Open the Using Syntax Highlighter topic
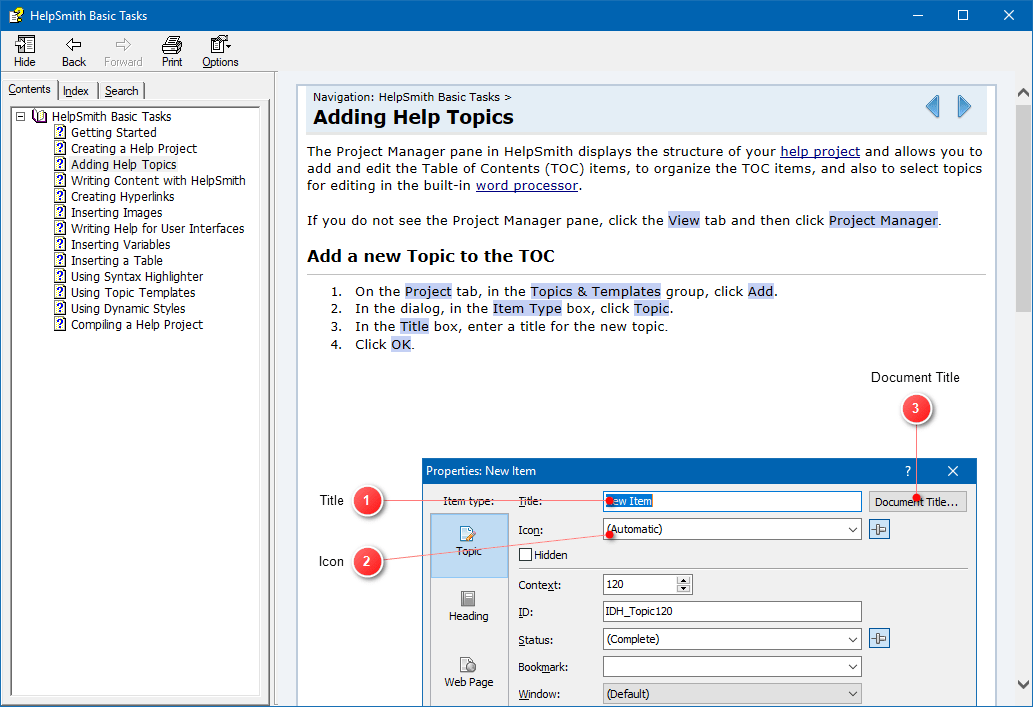The width and height of the screenshot is (1033, 707). [x=137, y=277]
